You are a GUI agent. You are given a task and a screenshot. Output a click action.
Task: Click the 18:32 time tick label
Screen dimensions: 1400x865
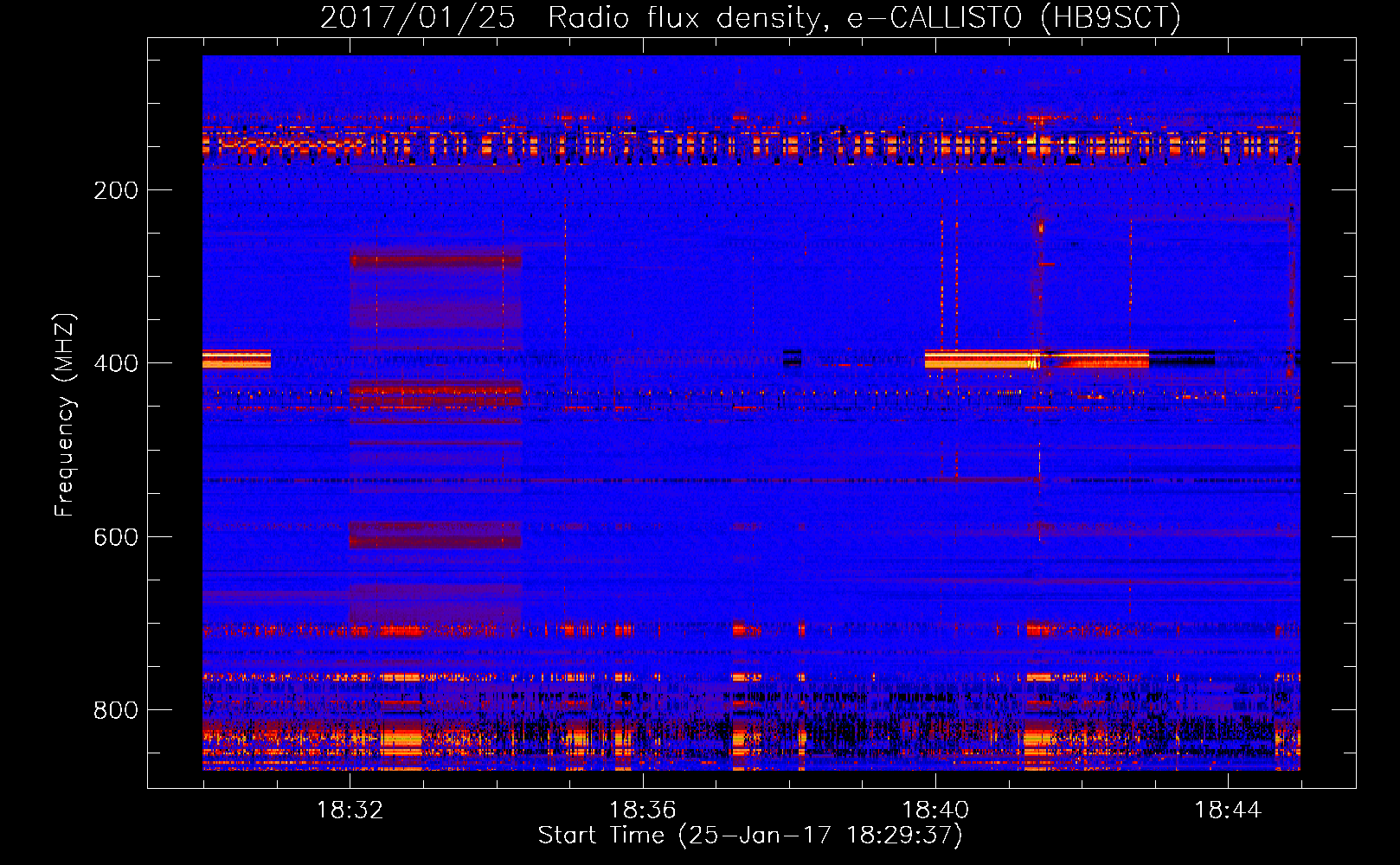350,811
